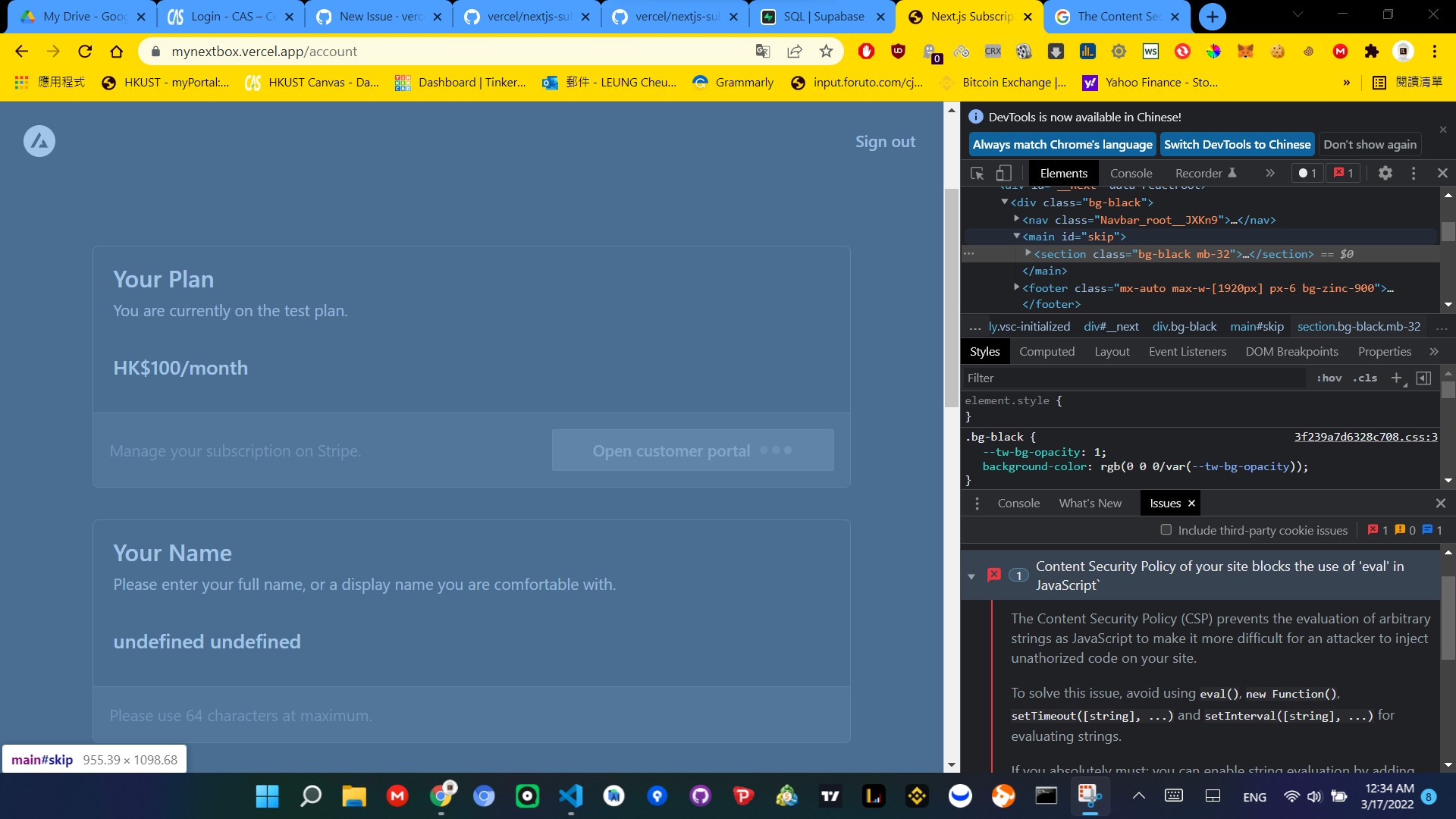The height and width of the screenshot is (819, 1456).
Task: Bookmark this page with the star icon
Action: click(x=826, y=51)
